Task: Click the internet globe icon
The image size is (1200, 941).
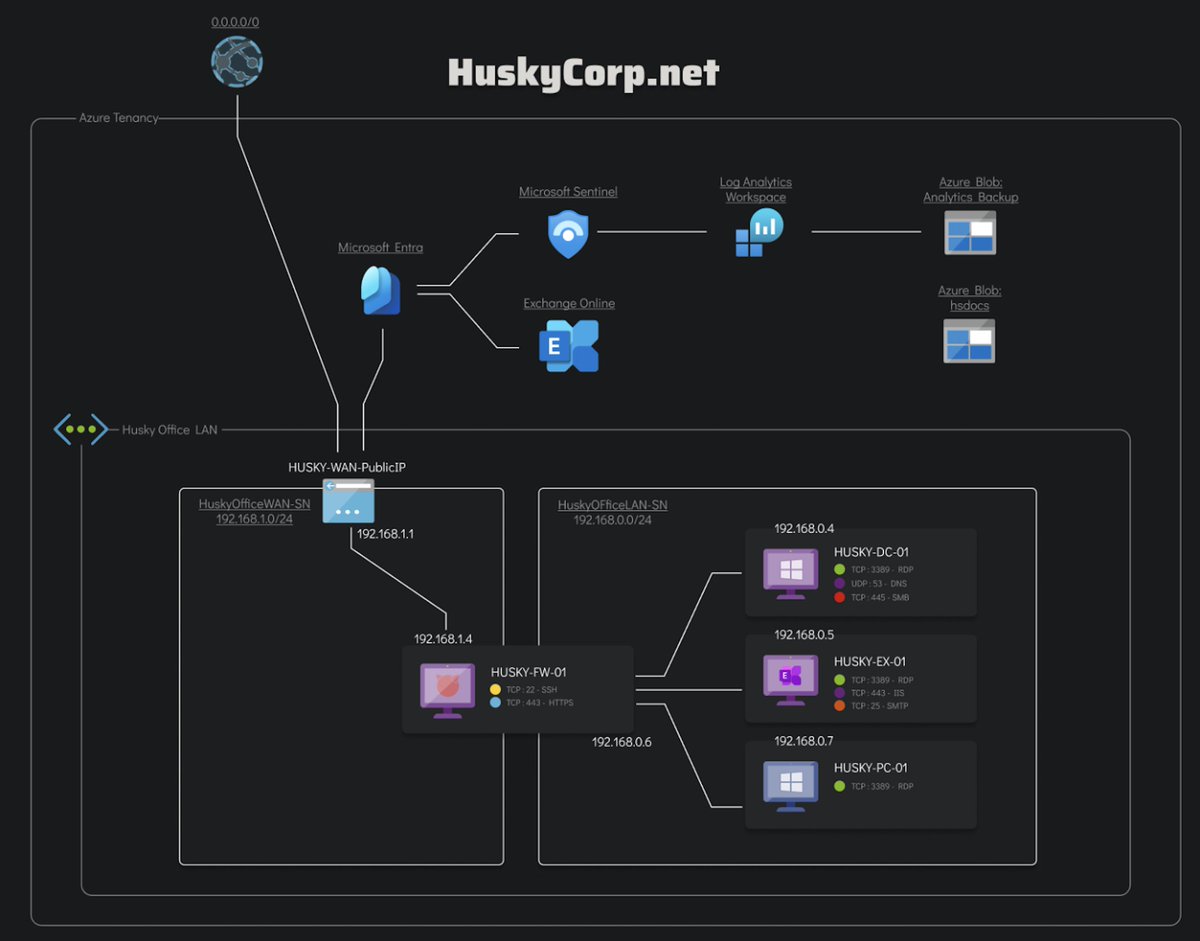Action: [x=236, y=62]
